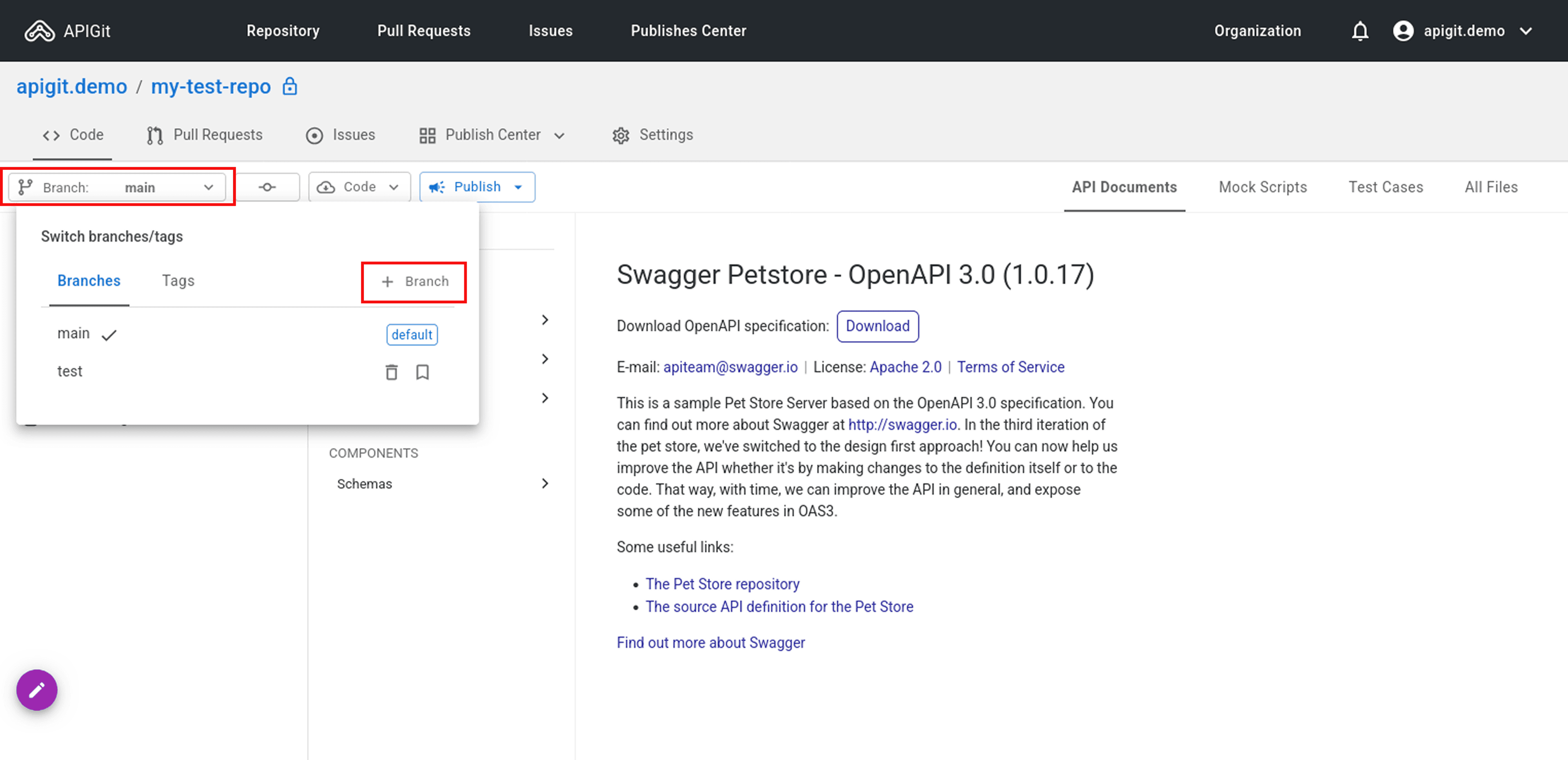This screenshot has height=760, width=1568.
Task: Expand the third sidebar chevron row
Action: tap(545, 398)
